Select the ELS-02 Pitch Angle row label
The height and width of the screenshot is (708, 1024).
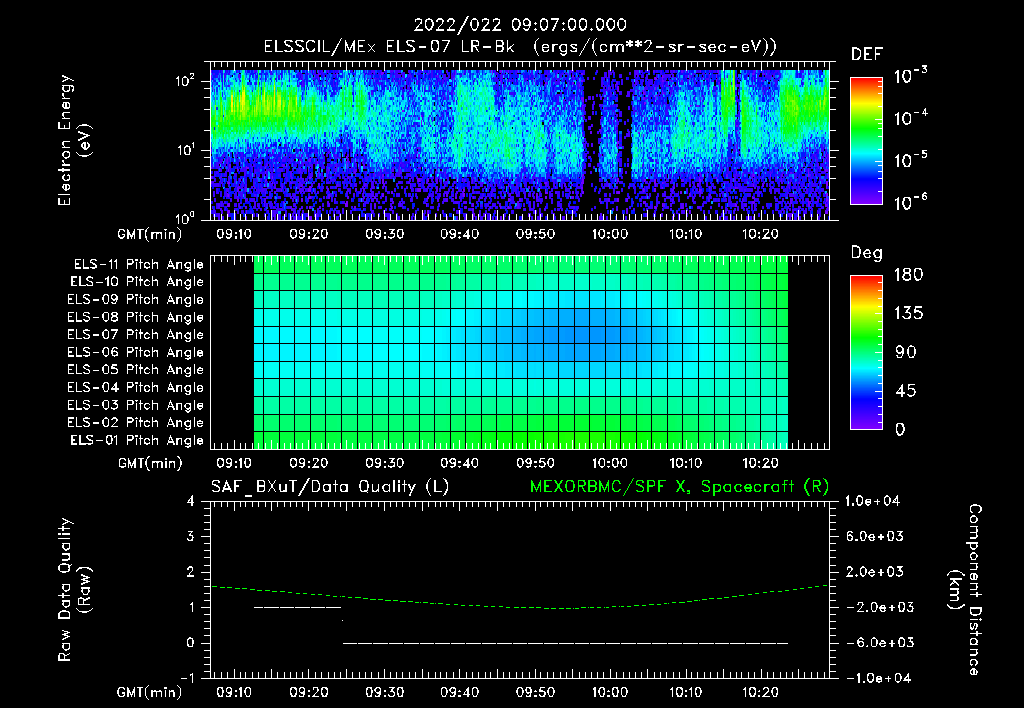click(136, 423)
